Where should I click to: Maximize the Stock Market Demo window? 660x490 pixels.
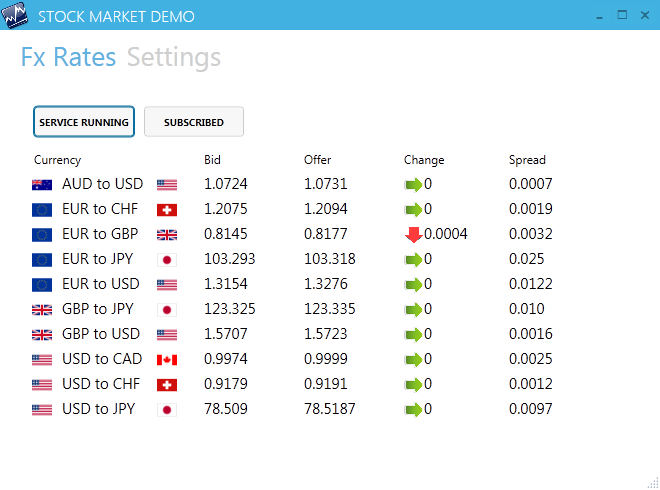click(x=622, y=15)
